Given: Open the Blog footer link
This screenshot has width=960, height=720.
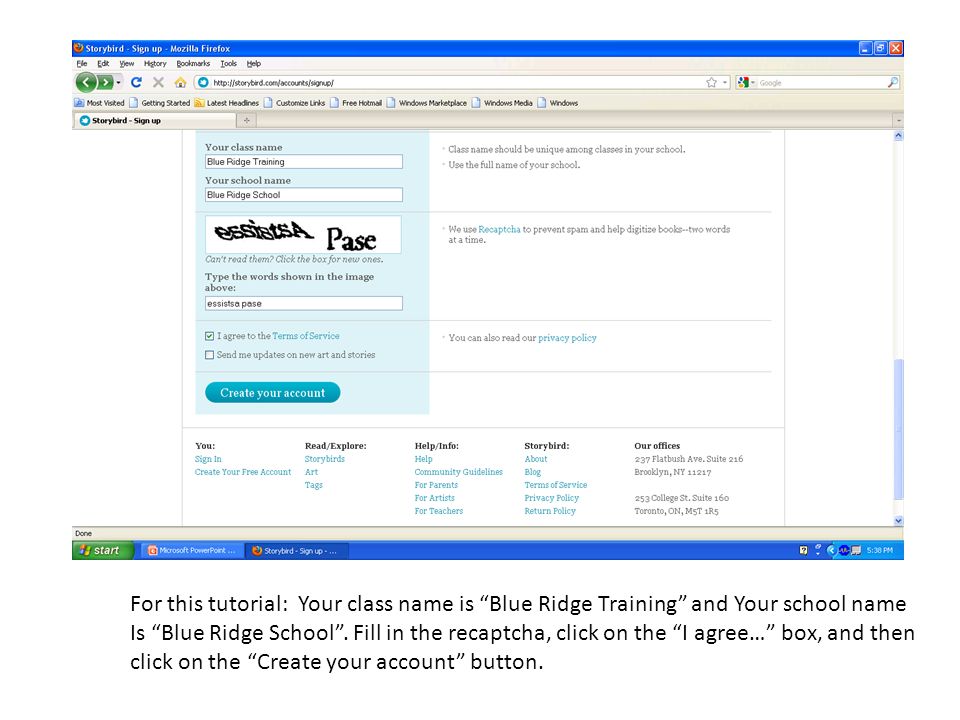Looking at the screenshot, I should pyautogui.click(x=533, y=472).
